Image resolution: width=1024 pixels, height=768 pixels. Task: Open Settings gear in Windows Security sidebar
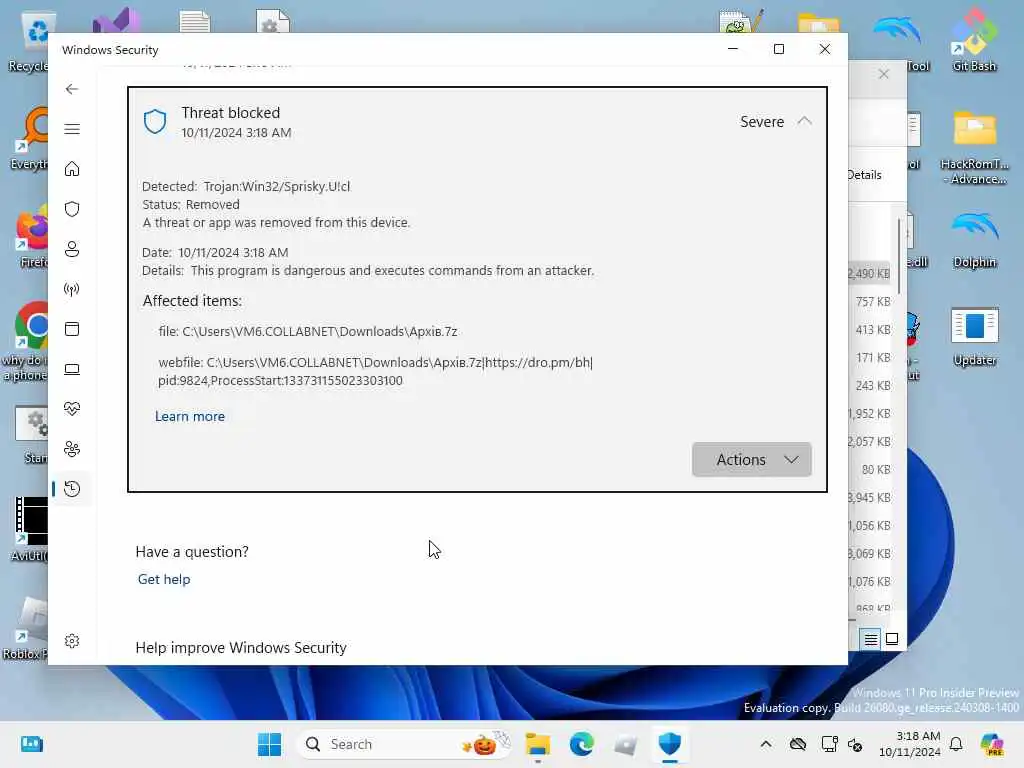[x=72, y=641]
